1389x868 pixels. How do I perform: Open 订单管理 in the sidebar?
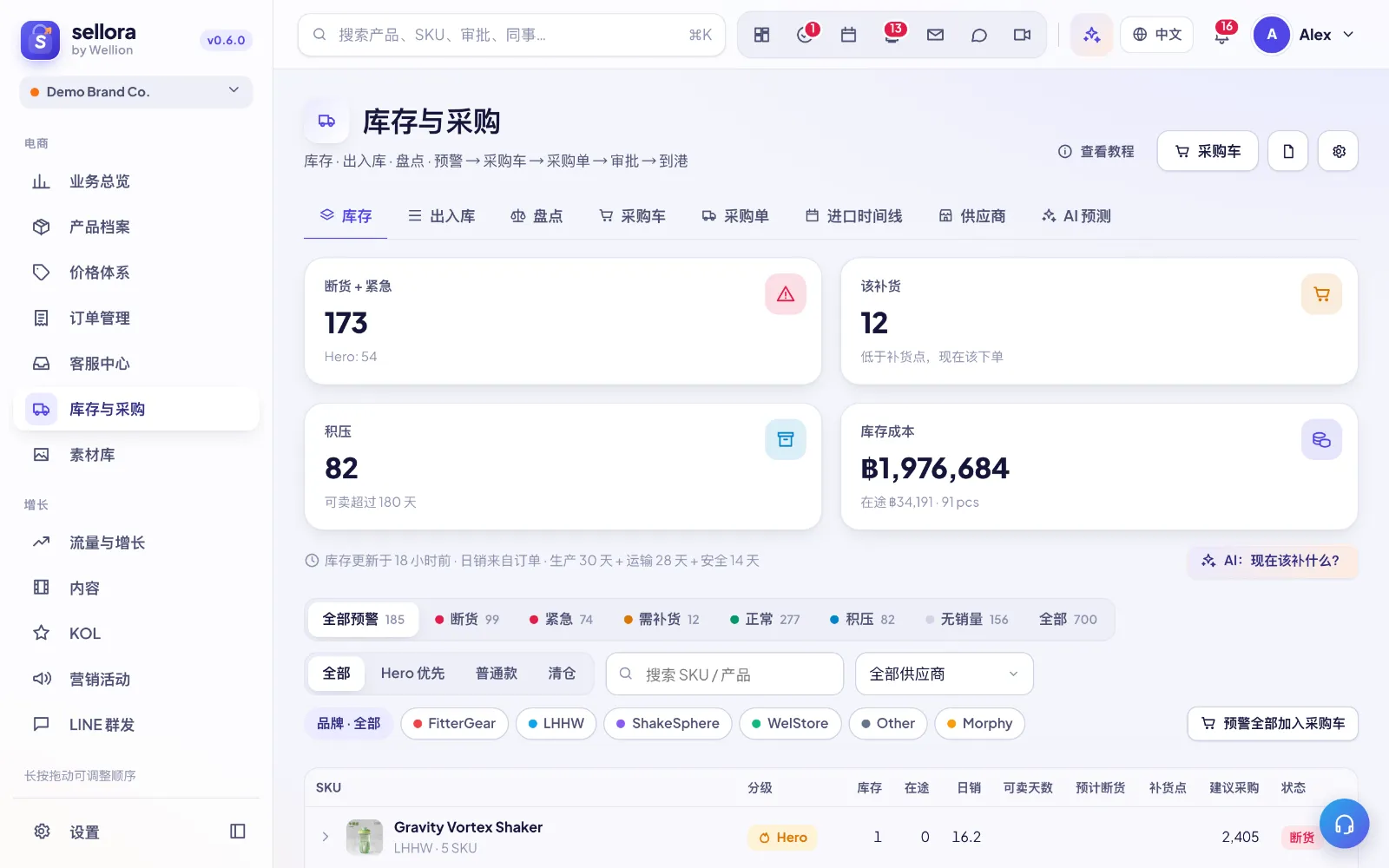tap(136, 318)
